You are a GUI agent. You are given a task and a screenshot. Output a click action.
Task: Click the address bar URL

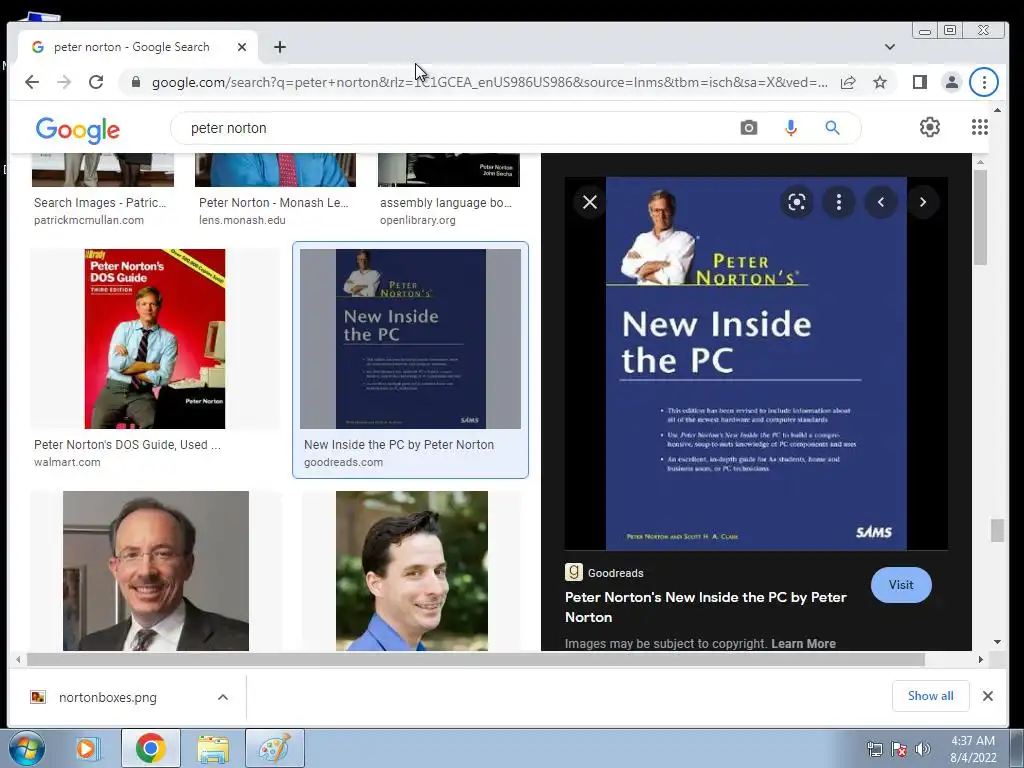click(x=490, y=82)
